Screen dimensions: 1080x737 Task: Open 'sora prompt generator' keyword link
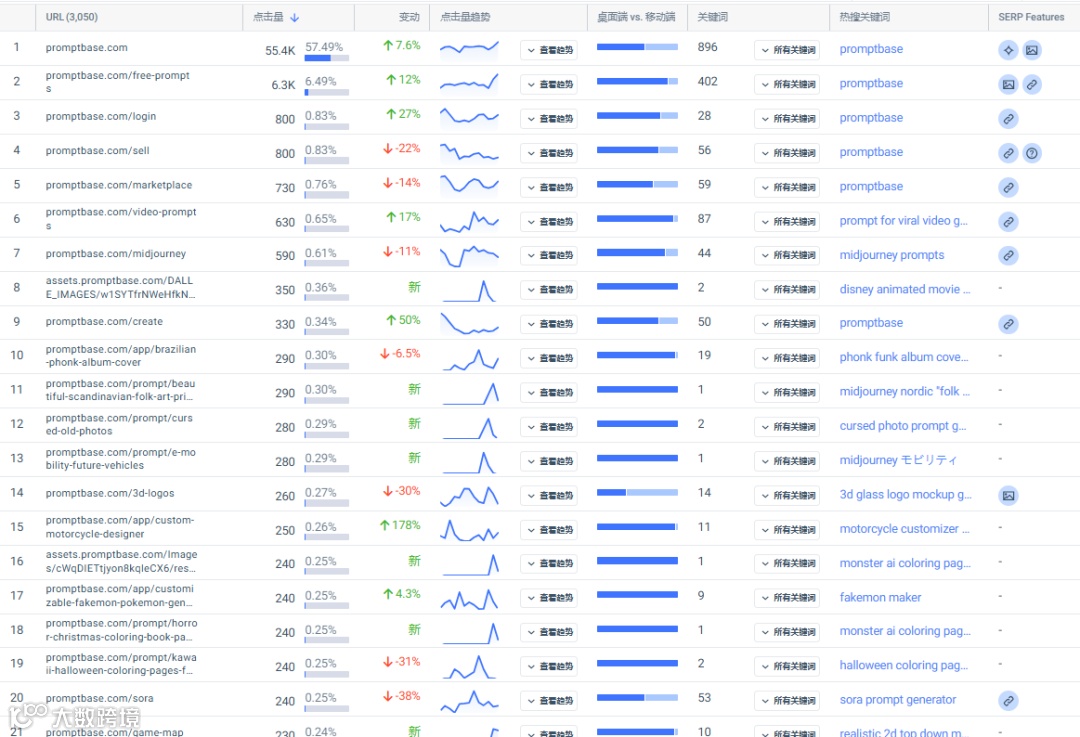coord(897,700)
